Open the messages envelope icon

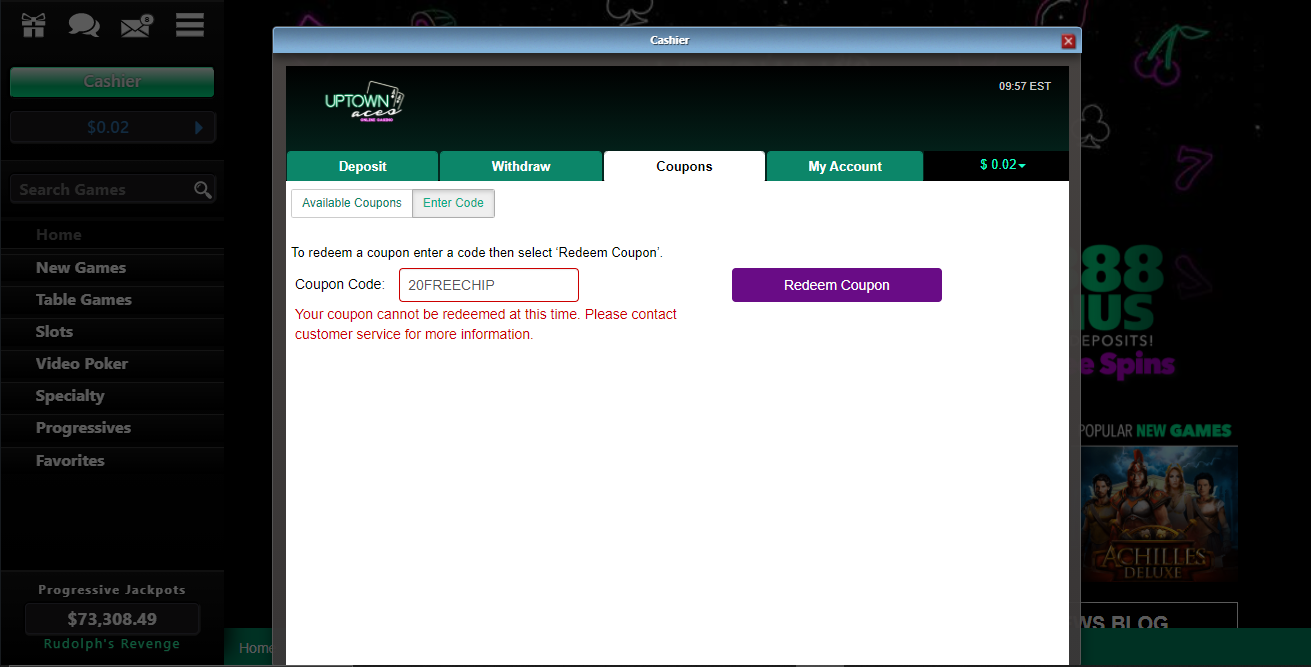pos(136,25)
